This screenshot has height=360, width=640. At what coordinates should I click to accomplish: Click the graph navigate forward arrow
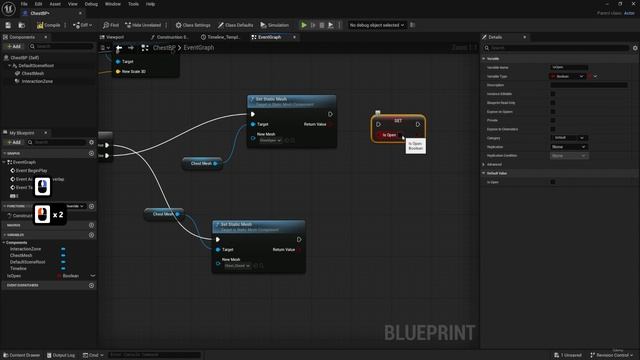[x=131, y=48]
